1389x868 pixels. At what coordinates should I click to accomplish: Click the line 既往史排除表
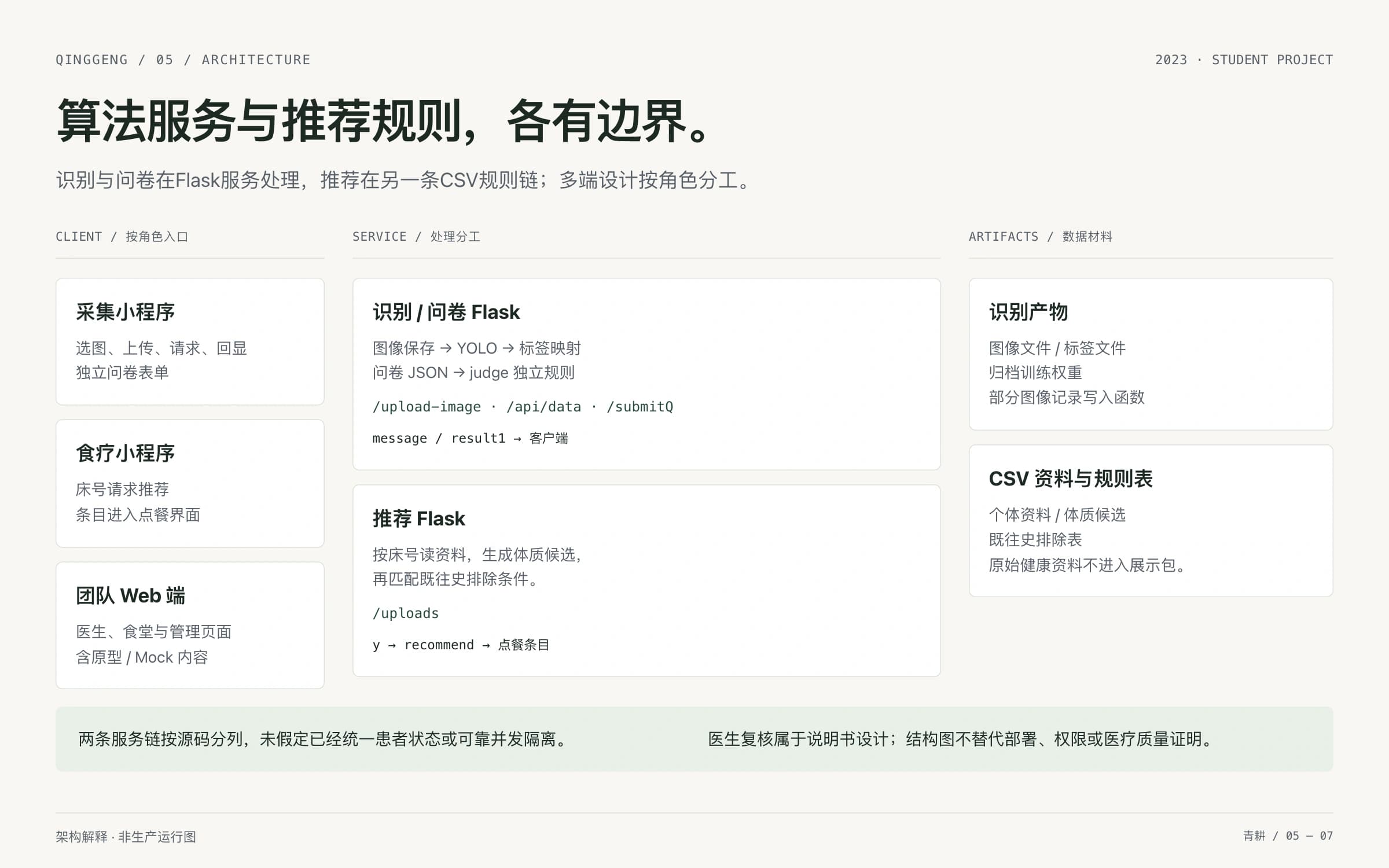click(1035, 540)
